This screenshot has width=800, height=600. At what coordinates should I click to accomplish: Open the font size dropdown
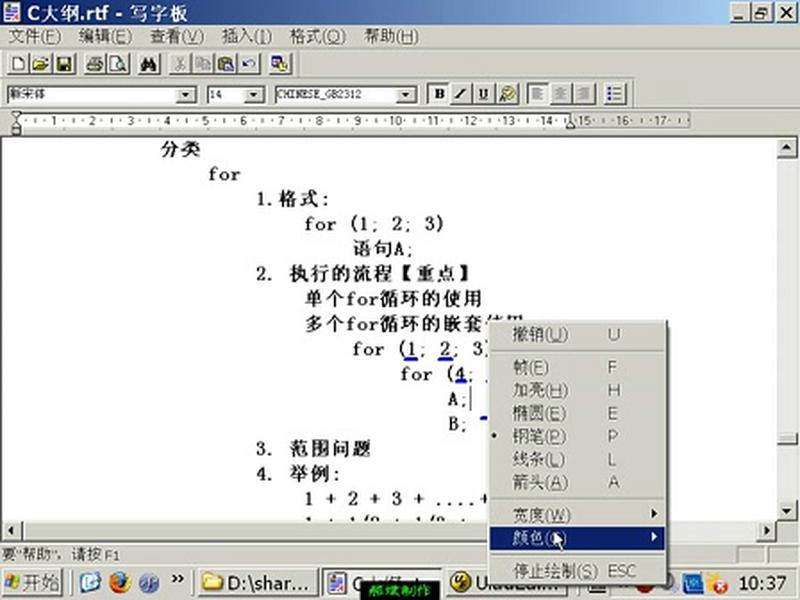[251, 93]
